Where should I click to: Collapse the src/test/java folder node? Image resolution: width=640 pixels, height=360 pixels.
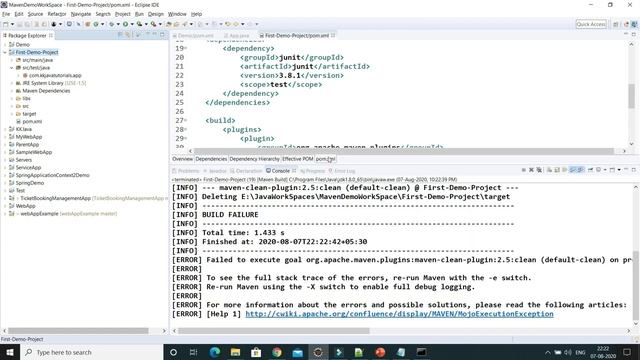(12, 68)
